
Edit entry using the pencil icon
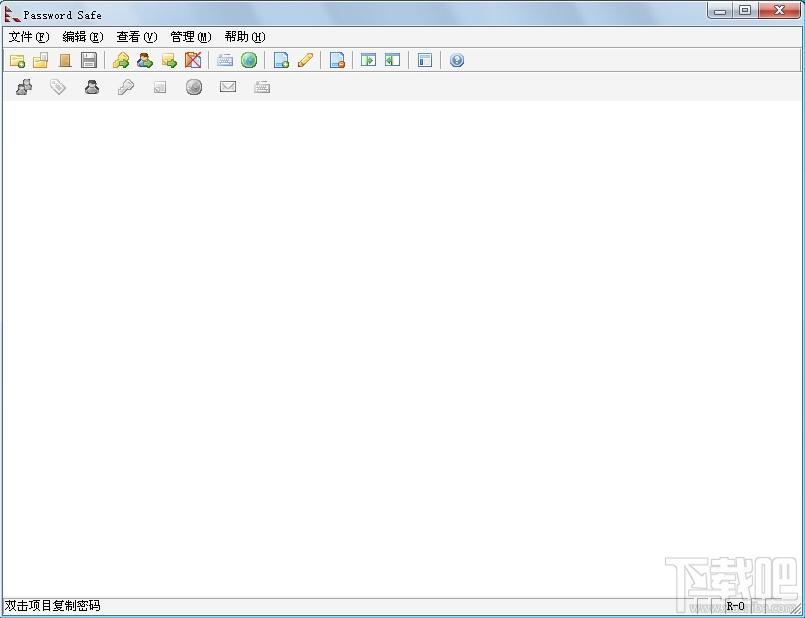point(305,61)
